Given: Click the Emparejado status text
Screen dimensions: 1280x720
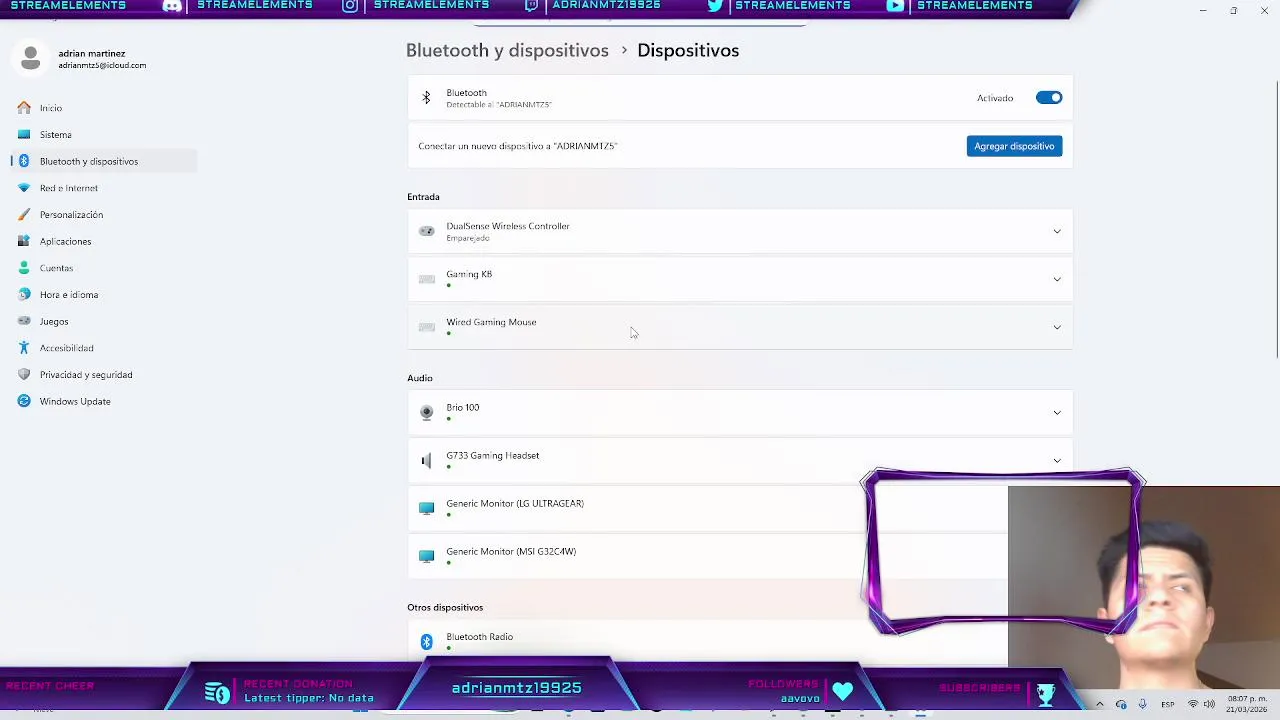Looking at the screenshot, I should pyautogui.click(x=468, y=238).
